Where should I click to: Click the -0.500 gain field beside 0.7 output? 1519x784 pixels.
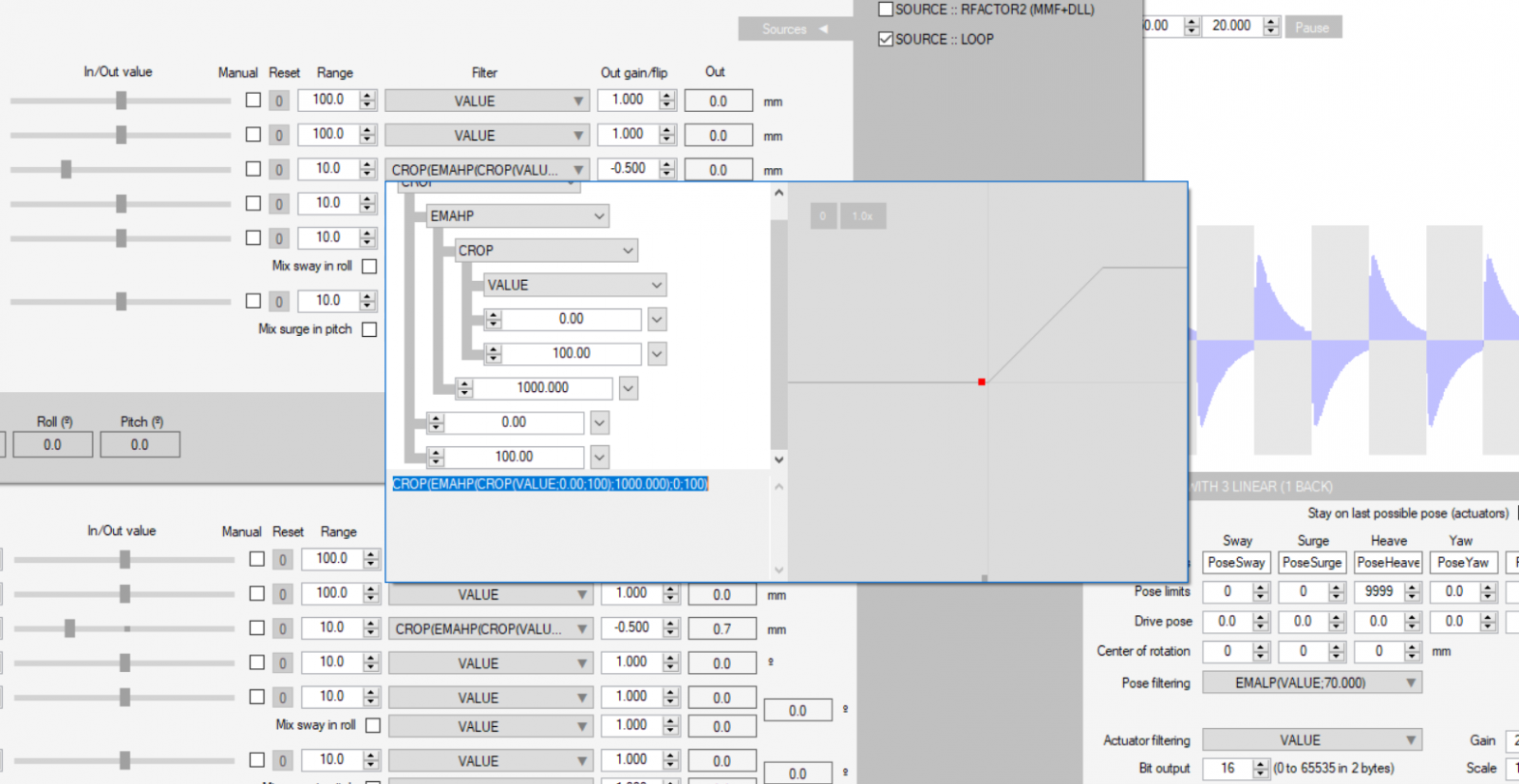point(631,628)
